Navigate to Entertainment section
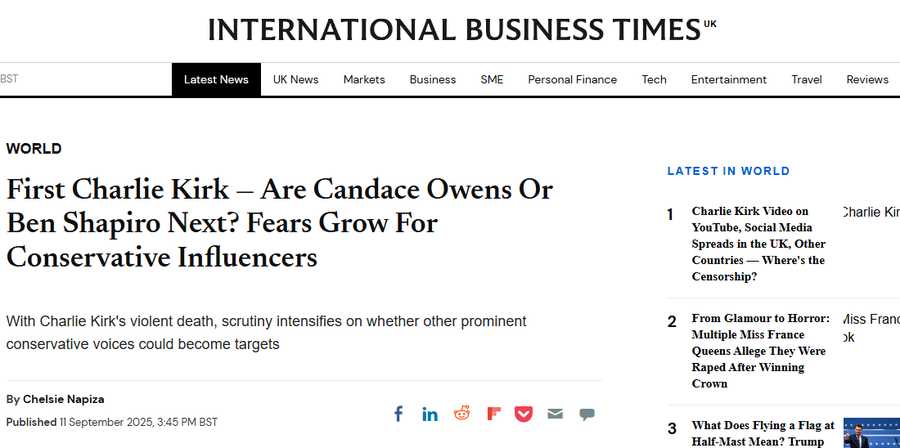 click(x=729, y=80)
